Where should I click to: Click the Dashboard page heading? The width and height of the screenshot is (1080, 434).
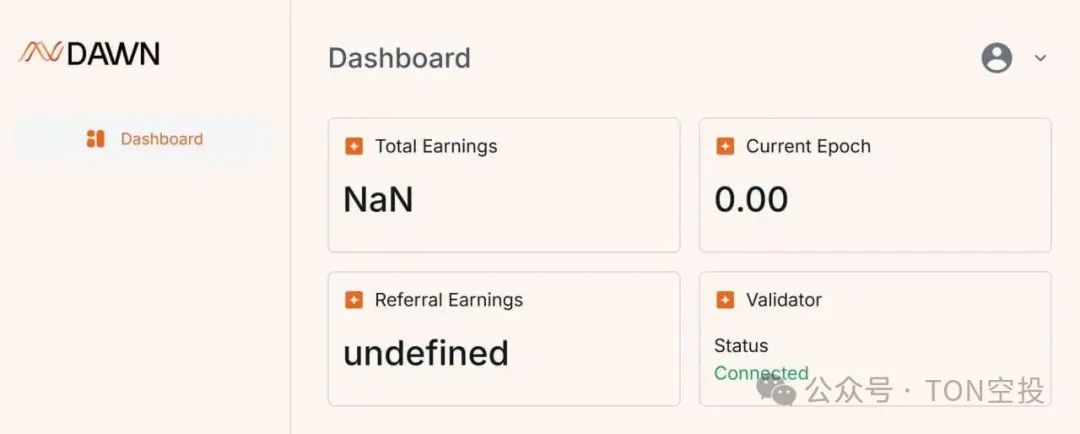click(x=399, y=58)
